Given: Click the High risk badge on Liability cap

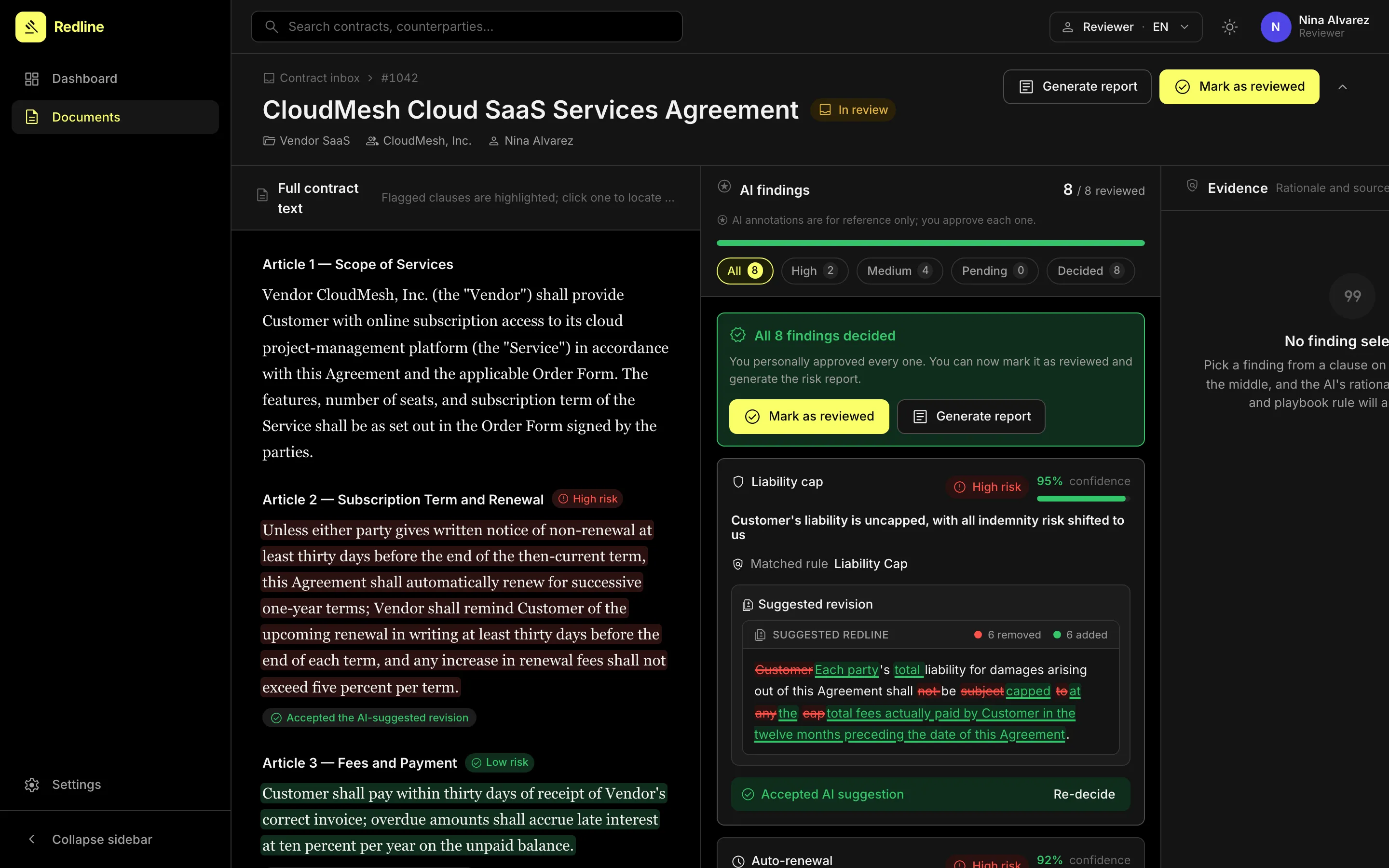Looking at the screenshot, I should 987,487.
